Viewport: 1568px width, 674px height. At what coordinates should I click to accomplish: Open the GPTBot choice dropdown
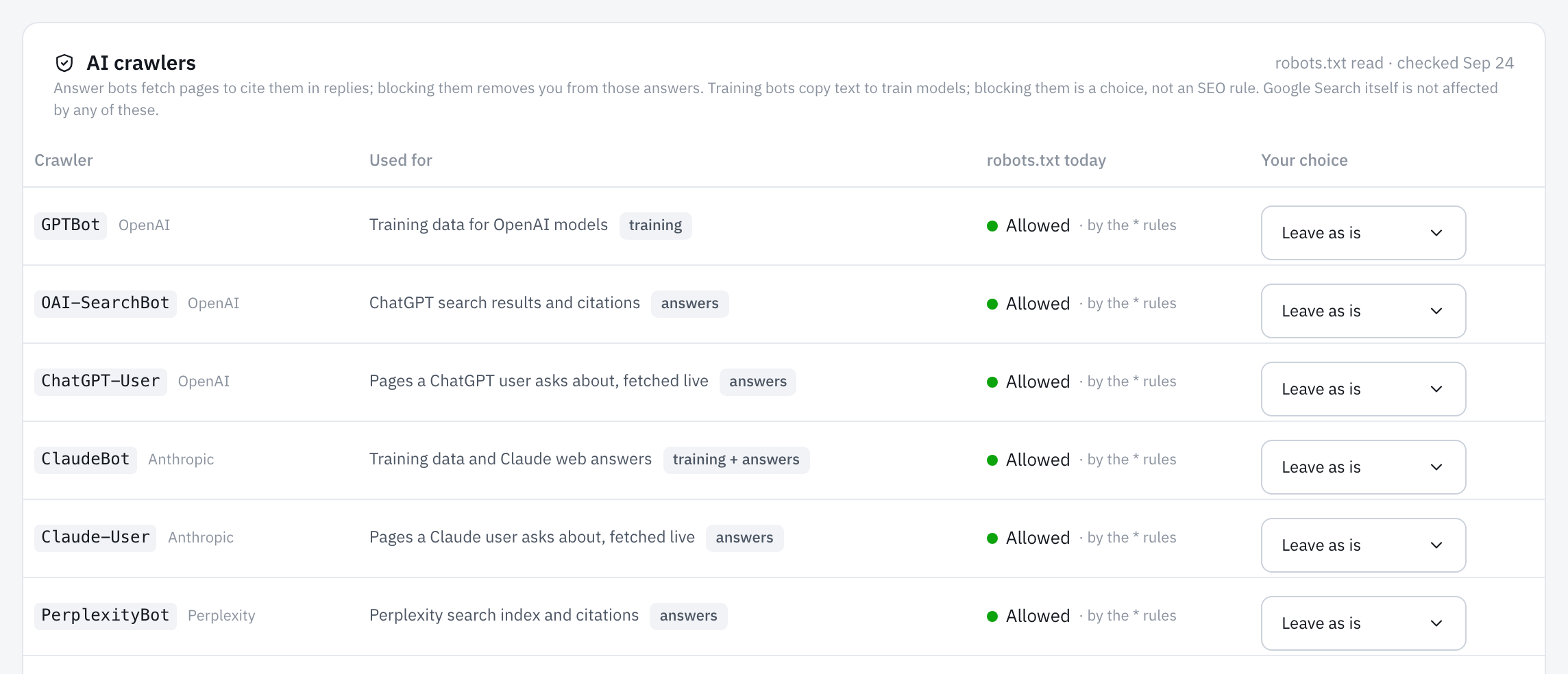[x=1363, y=233]
